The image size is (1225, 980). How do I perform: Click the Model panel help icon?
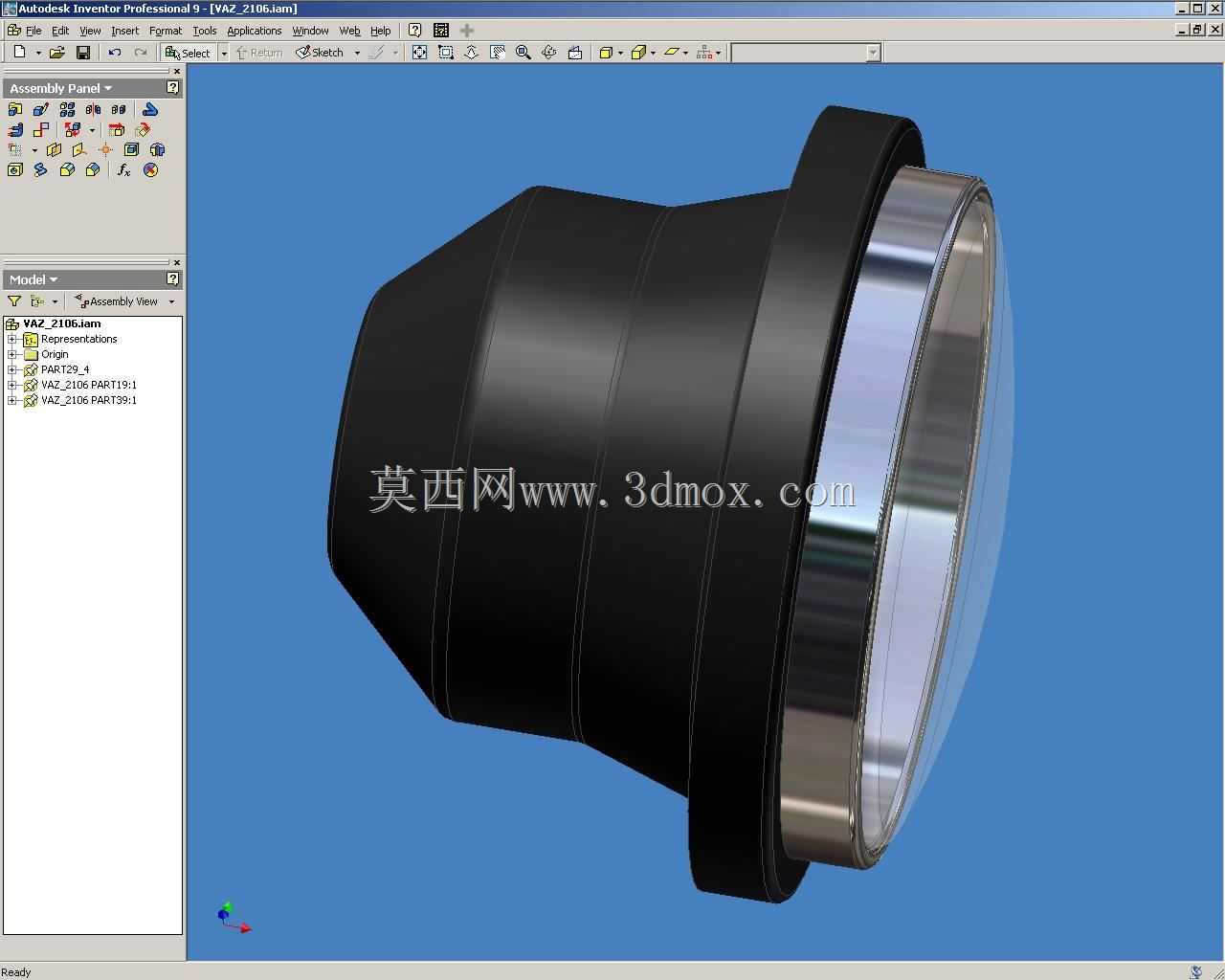pos(172,279)
